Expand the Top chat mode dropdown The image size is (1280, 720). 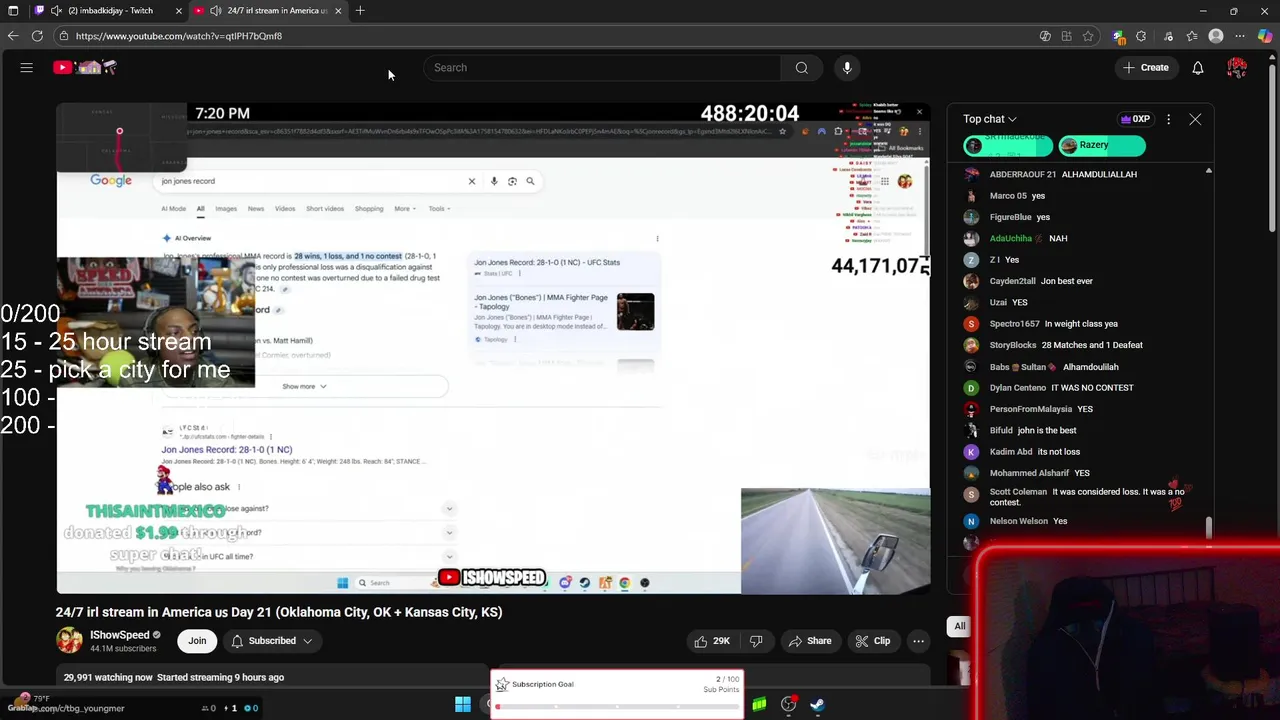[x=990, y=119]
